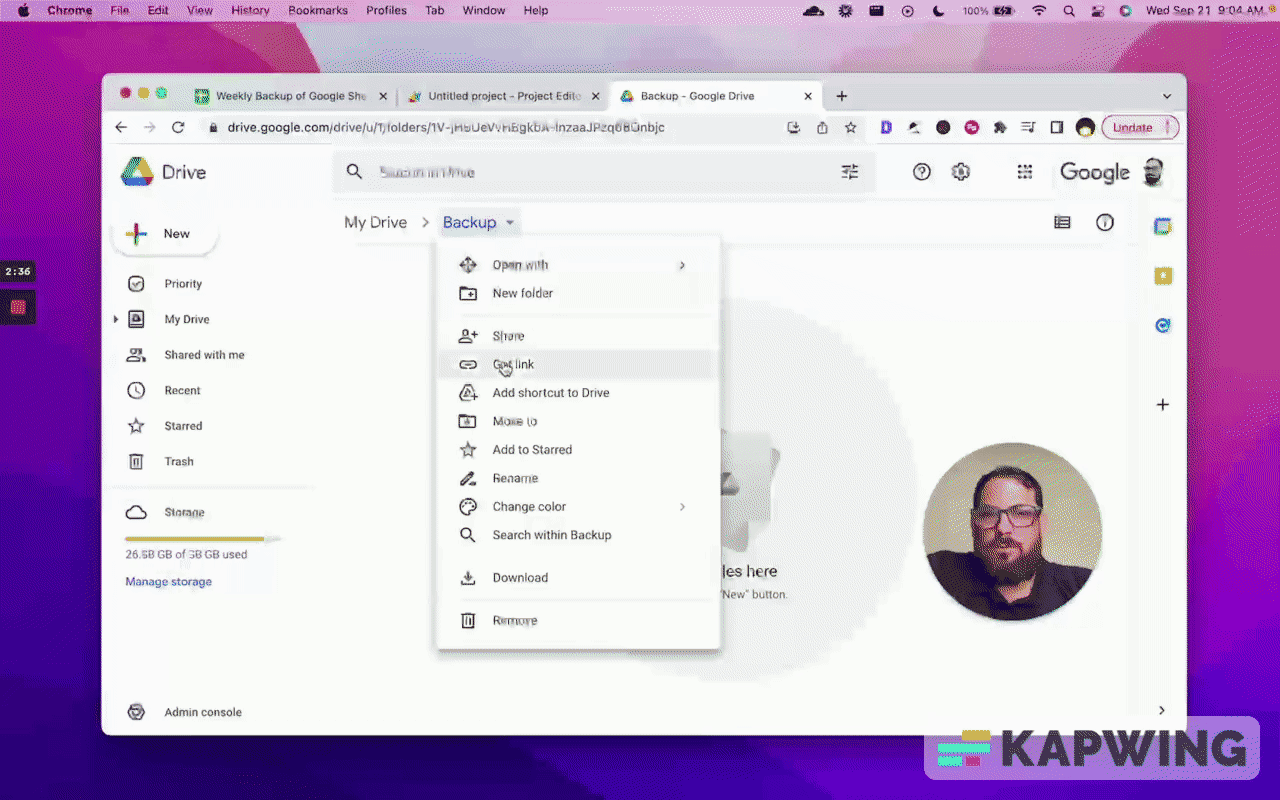Choose Add shortcut to Drive
The image size is (1280, 800).
click(578, 393)
